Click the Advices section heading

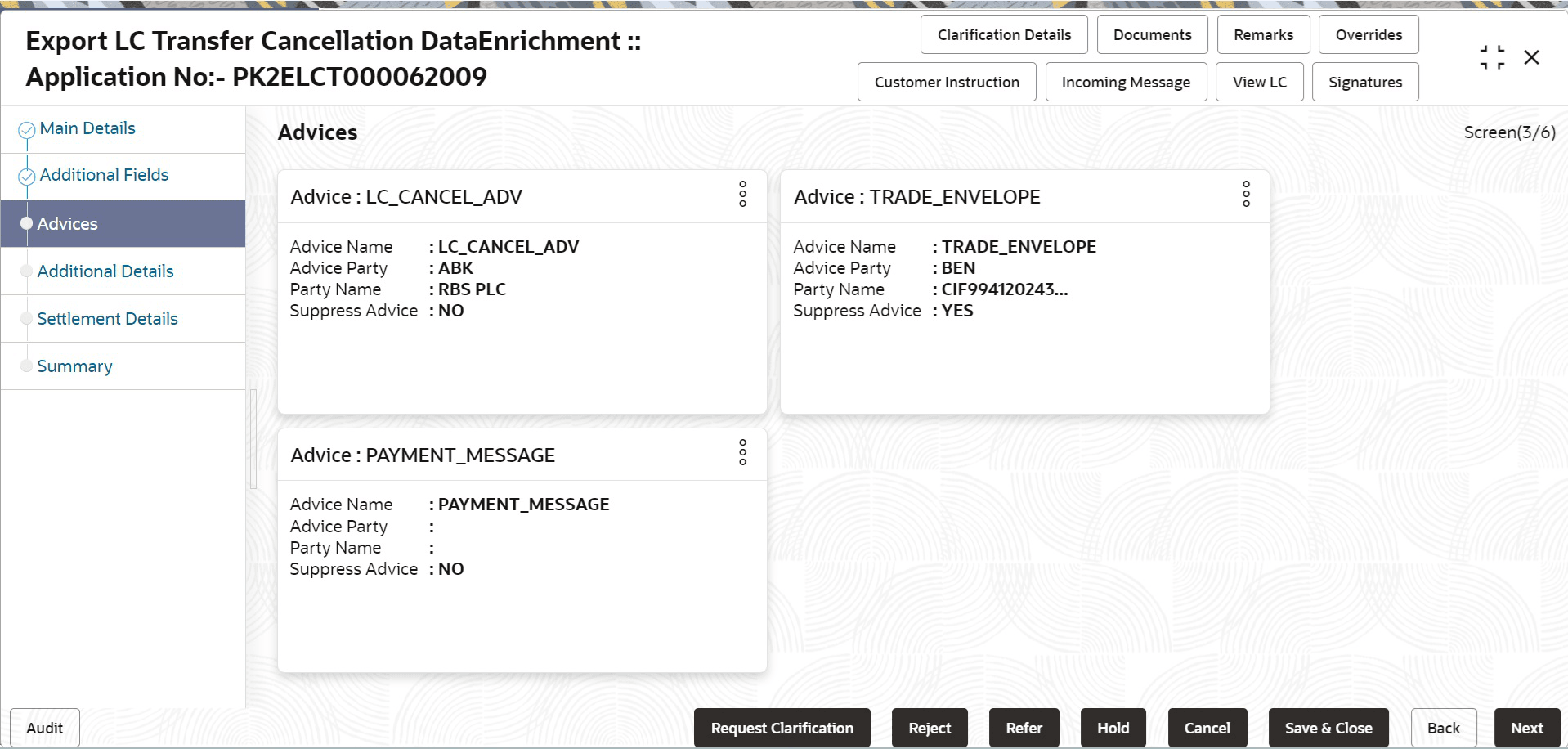[x=318, y=132]
